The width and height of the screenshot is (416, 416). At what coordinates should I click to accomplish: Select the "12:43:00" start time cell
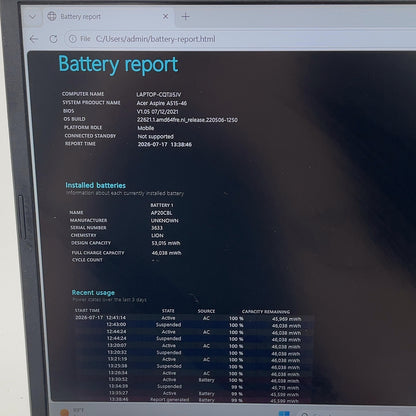coord(116,324)
